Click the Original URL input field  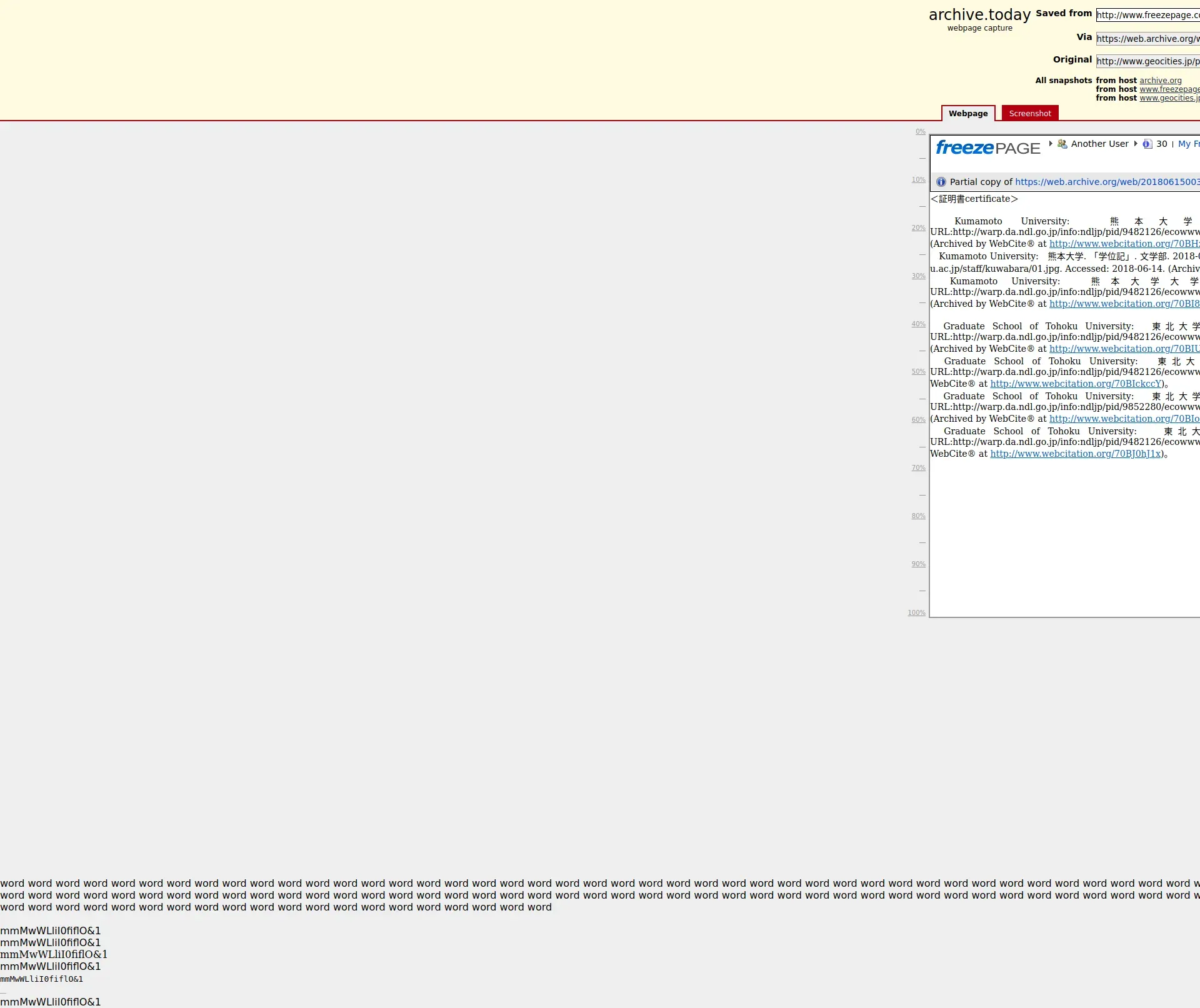pos(1147,61)
